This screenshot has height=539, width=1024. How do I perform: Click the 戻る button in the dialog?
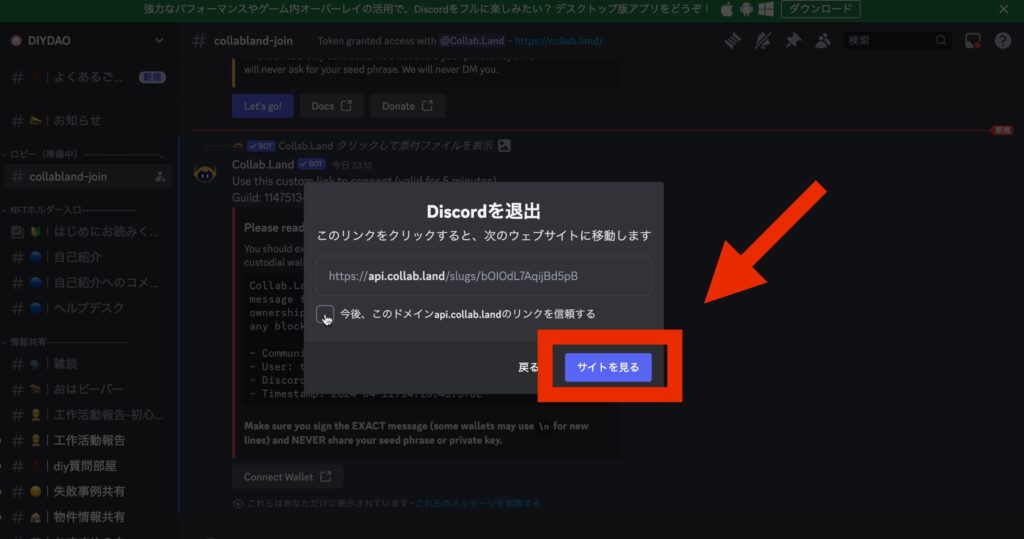[x=528, y=367]
